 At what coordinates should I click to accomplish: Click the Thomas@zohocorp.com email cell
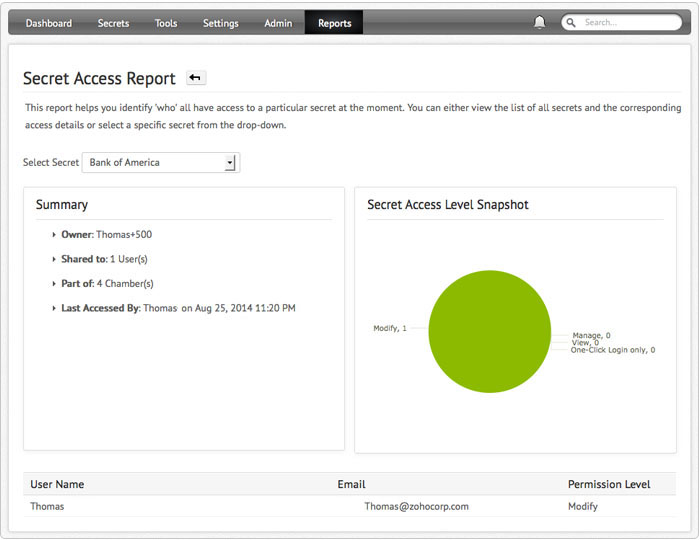(416, 506)
